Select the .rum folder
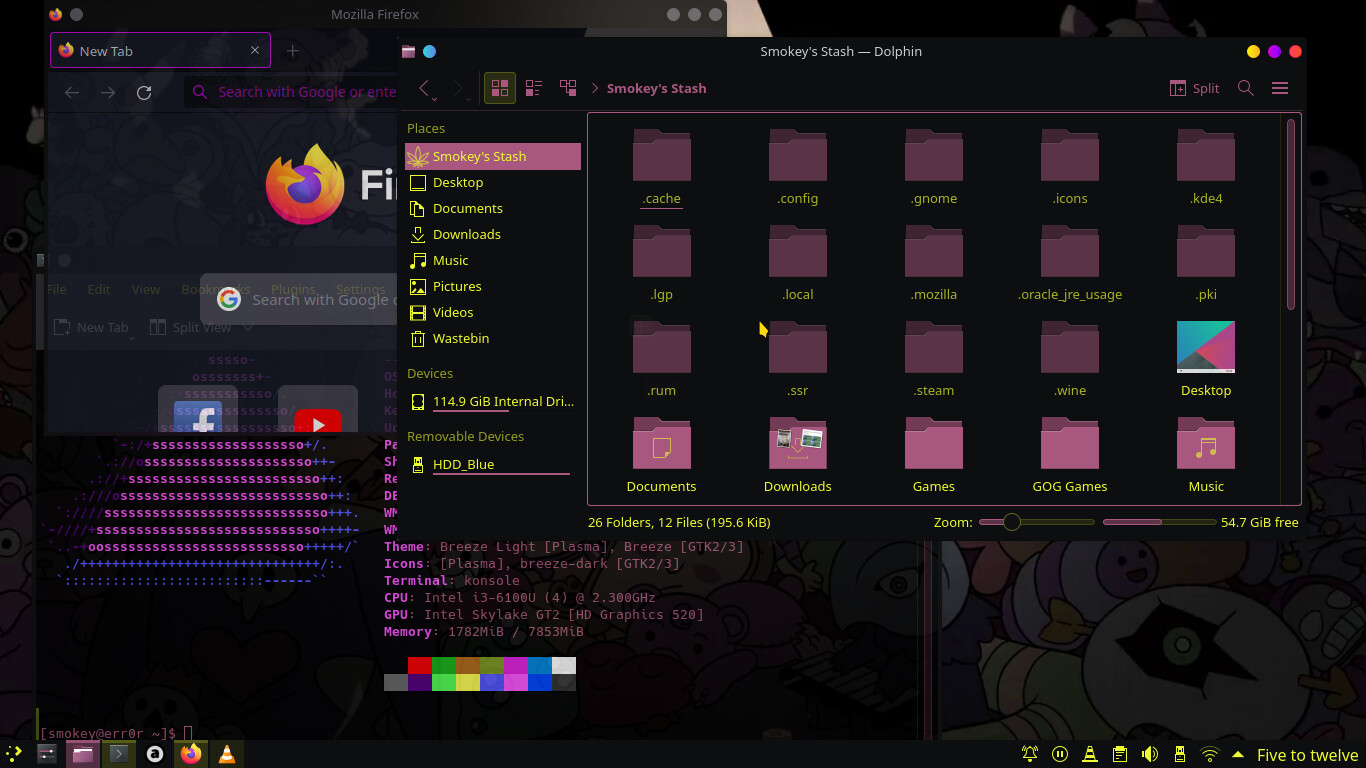This screenshot has width=1366, height=768. (x=661, y=360)
